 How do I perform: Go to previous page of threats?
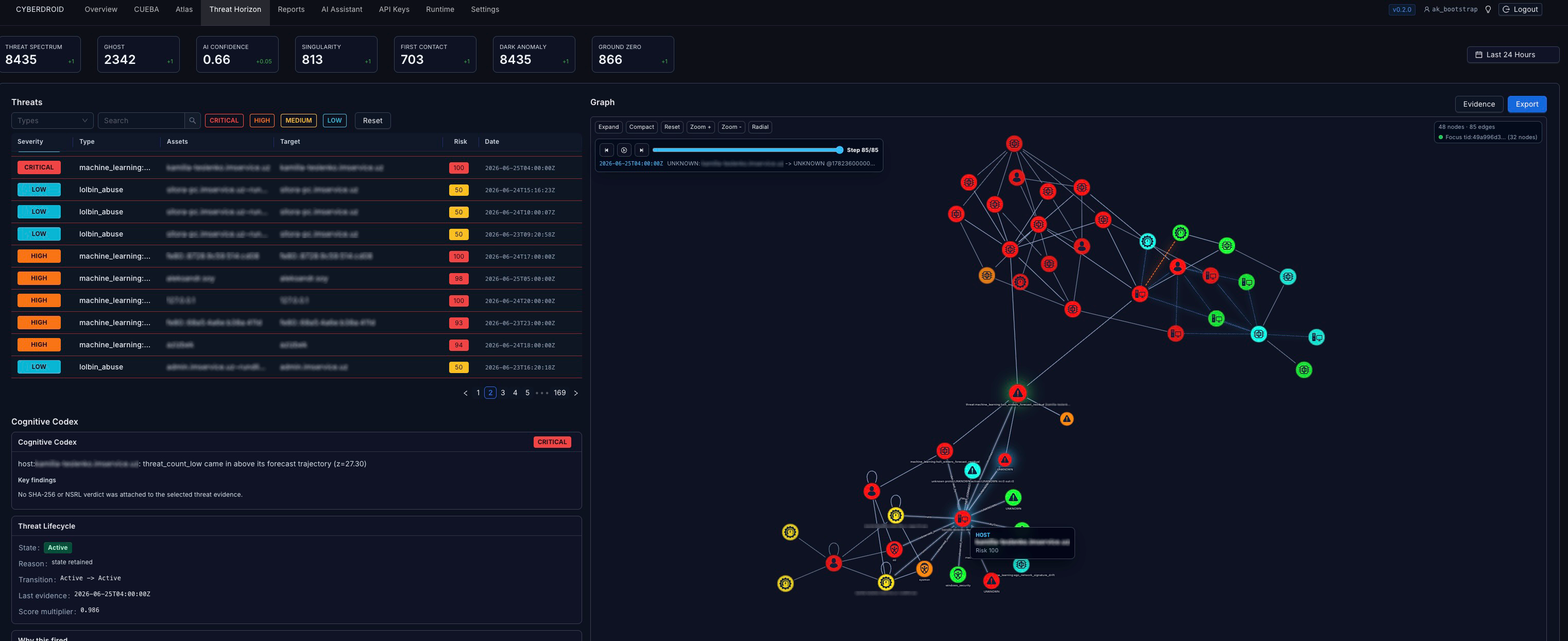pos(466,393)
